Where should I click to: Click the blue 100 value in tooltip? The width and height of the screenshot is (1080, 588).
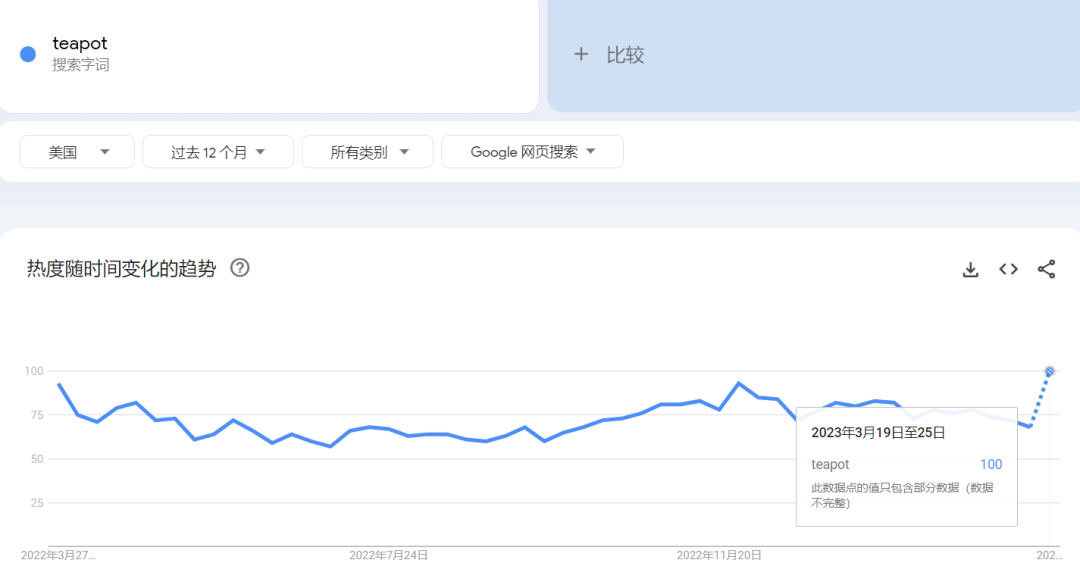point(990,464)
